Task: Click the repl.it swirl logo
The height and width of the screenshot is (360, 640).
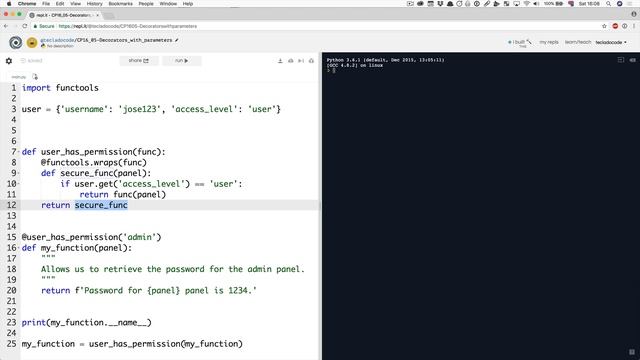Action: pos(16,42)
